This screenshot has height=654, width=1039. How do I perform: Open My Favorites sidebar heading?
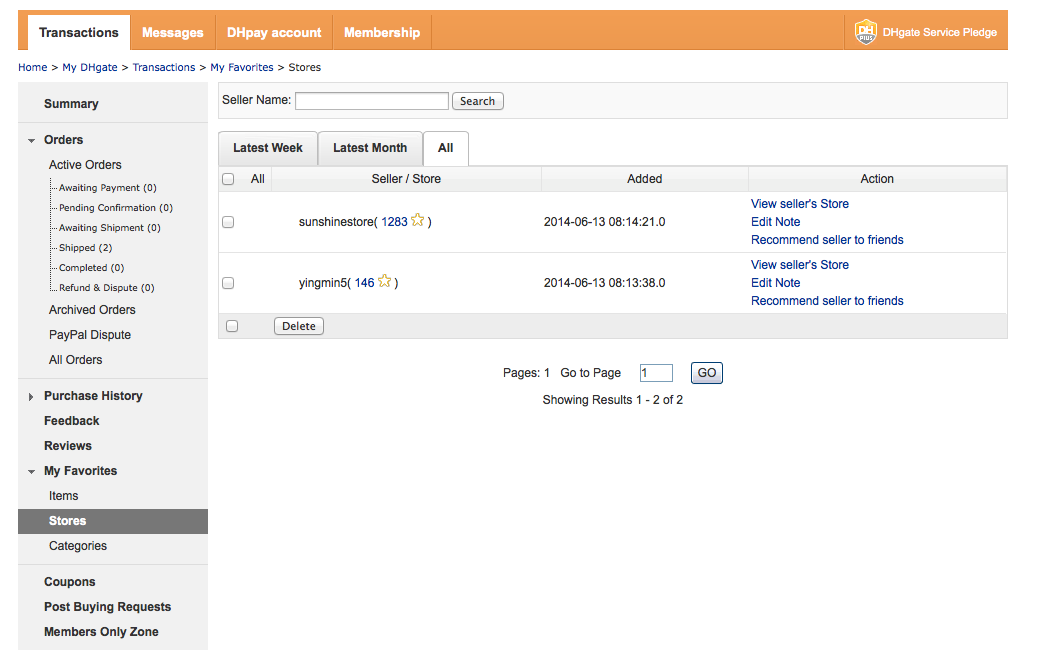pyautogui.click(x=80, y=471)
